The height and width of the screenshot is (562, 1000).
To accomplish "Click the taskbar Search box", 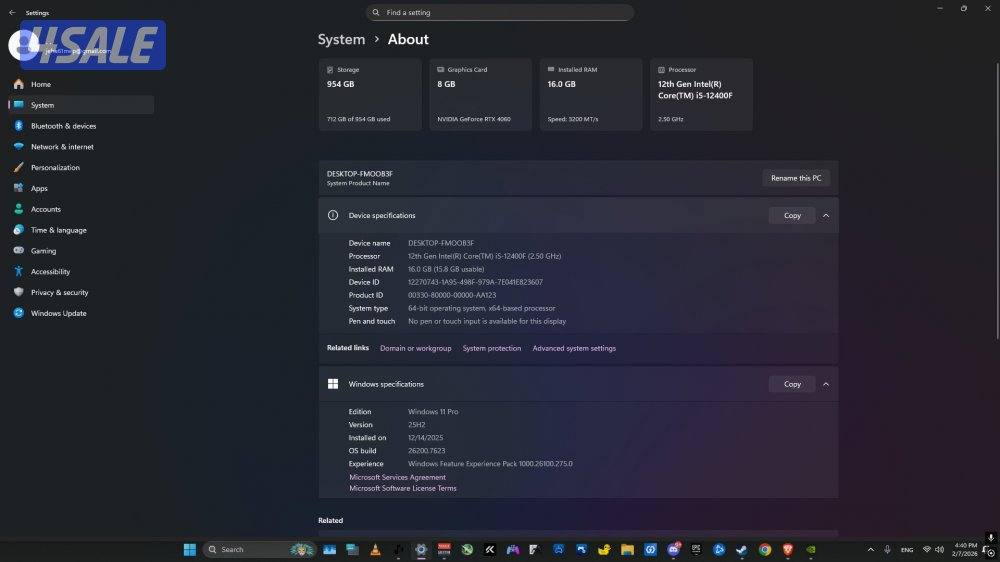I will [260, 550].
